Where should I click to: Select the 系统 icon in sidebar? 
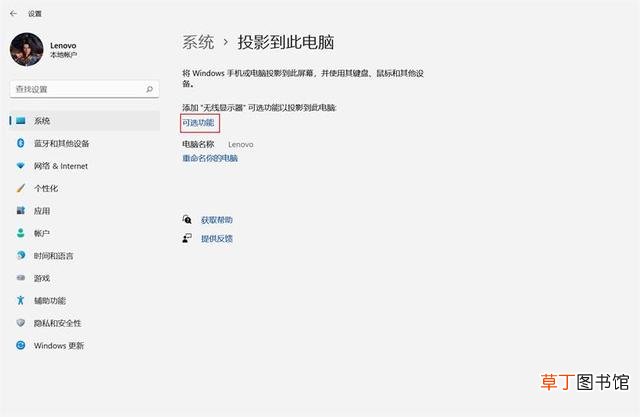21,121
